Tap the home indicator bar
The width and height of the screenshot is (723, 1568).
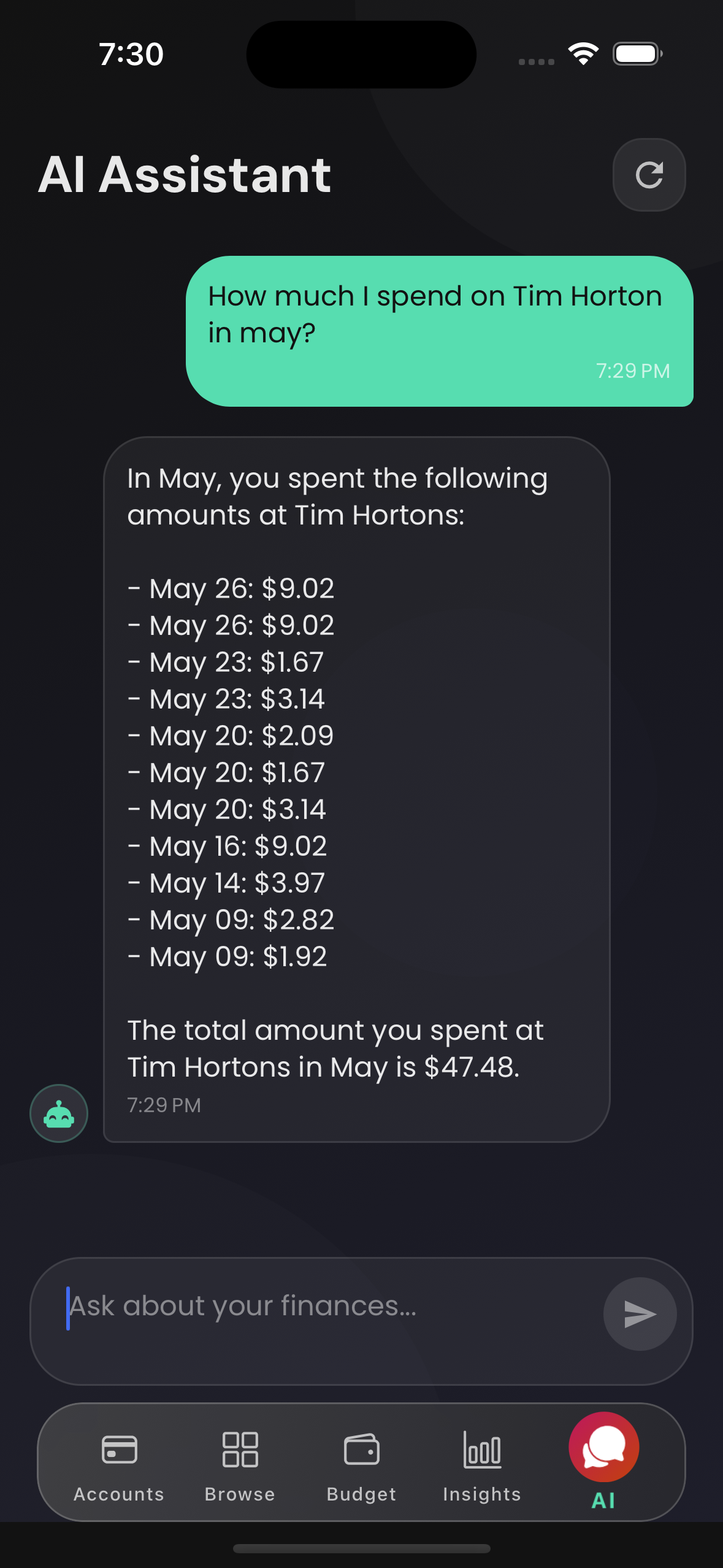coord(361,1548)
